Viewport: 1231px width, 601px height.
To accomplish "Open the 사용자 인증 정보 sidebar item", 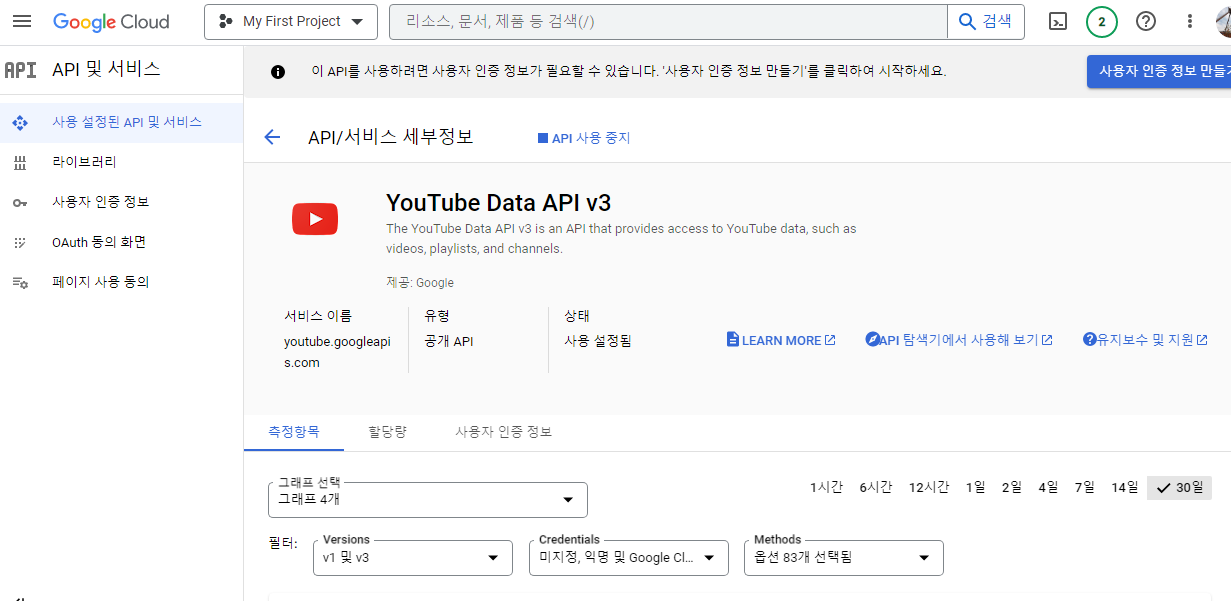I will coord(121,202).
